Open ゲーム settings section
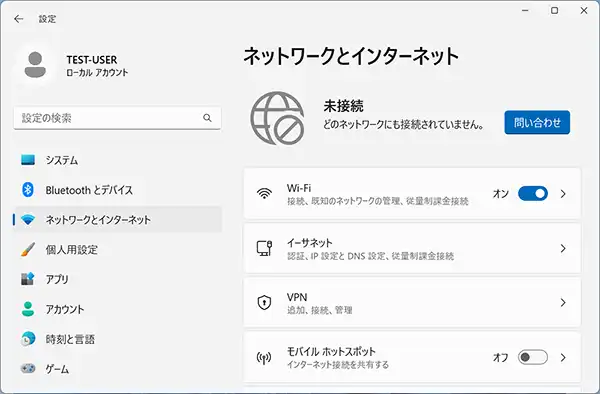Viewport: 600px width, 394px height. (117, 369)
